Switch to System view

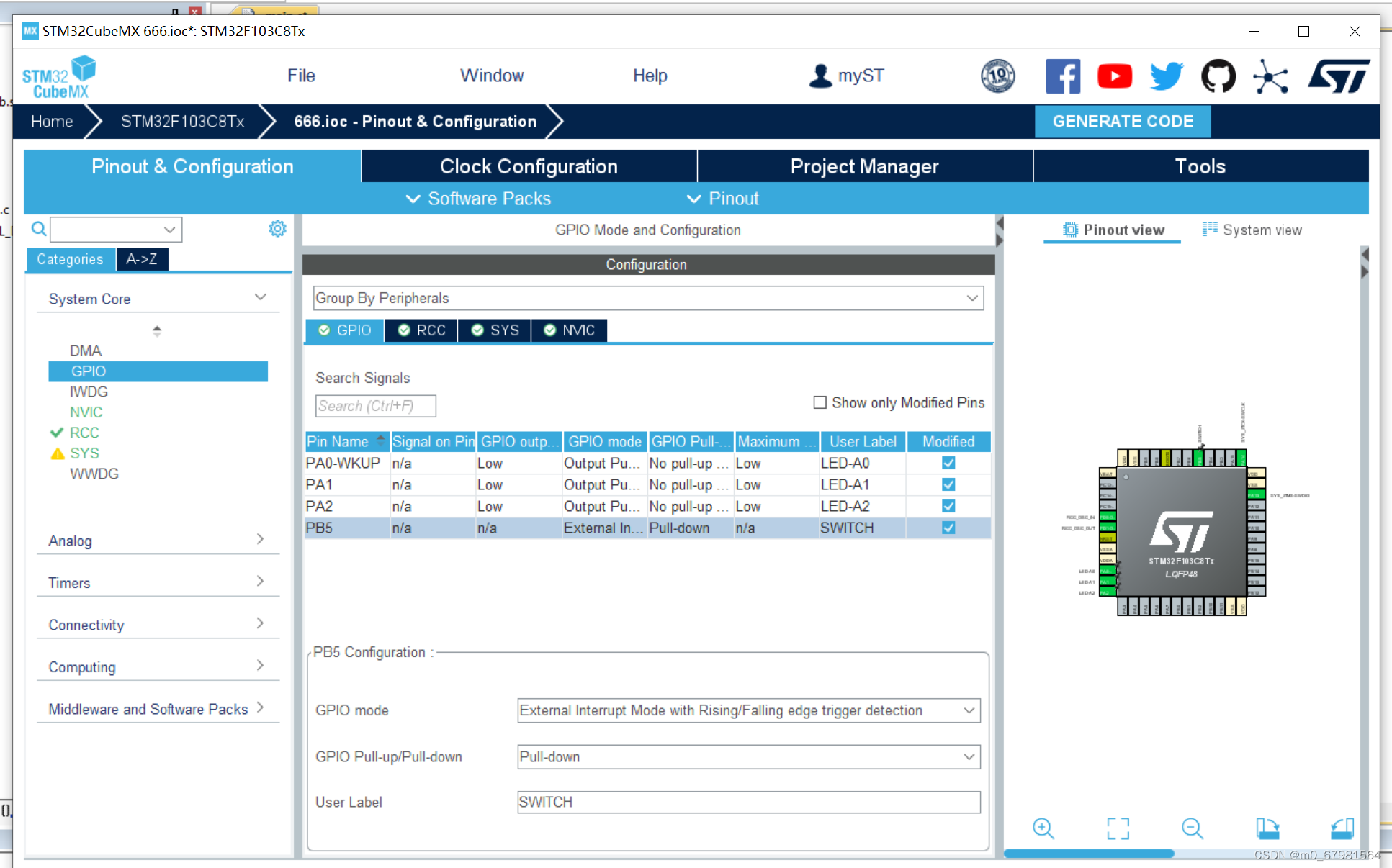point(1252,230)
